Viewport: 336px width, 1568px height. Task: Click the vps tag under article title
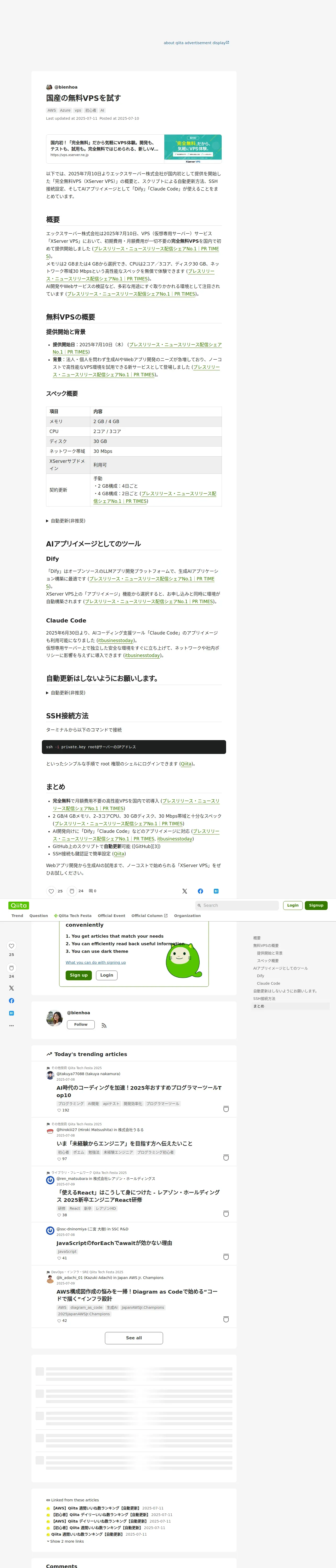pyautogui.click(x=77, y=110)
